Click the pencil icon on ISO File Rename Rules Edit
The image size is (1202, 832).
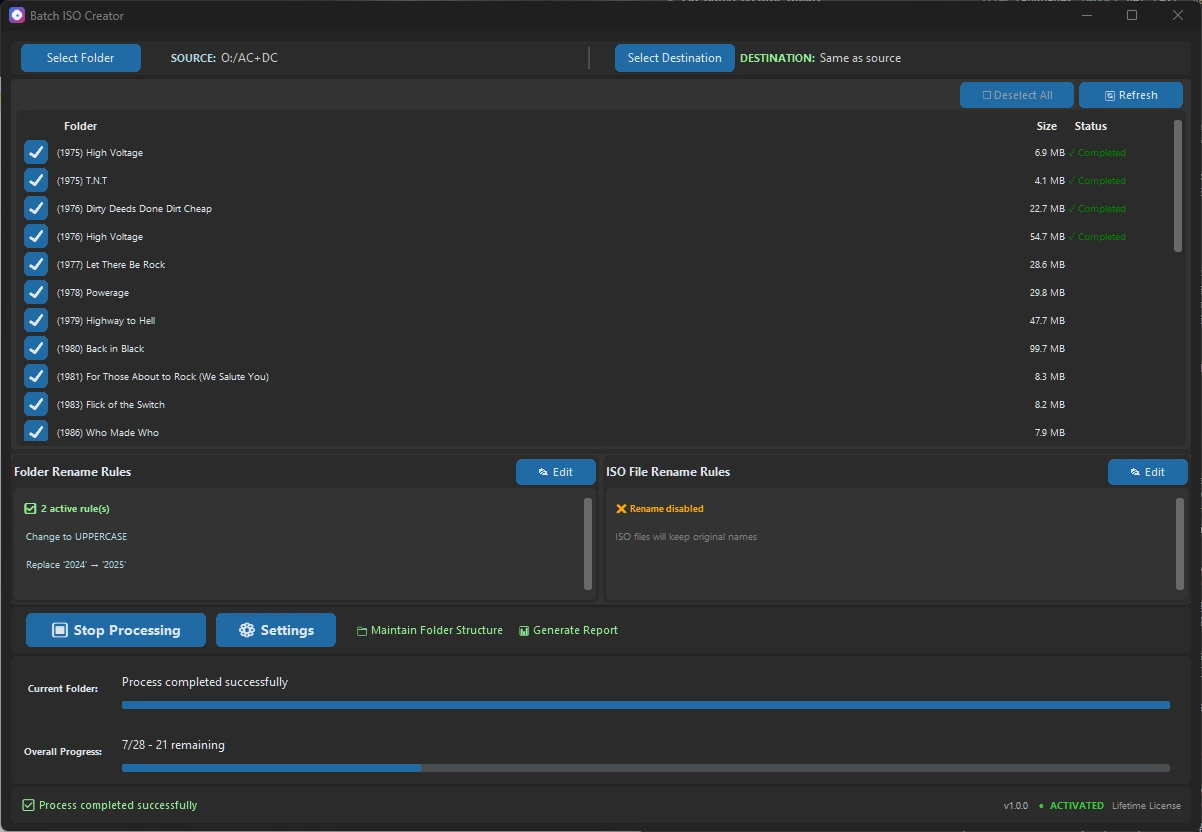coord(1136,471)
